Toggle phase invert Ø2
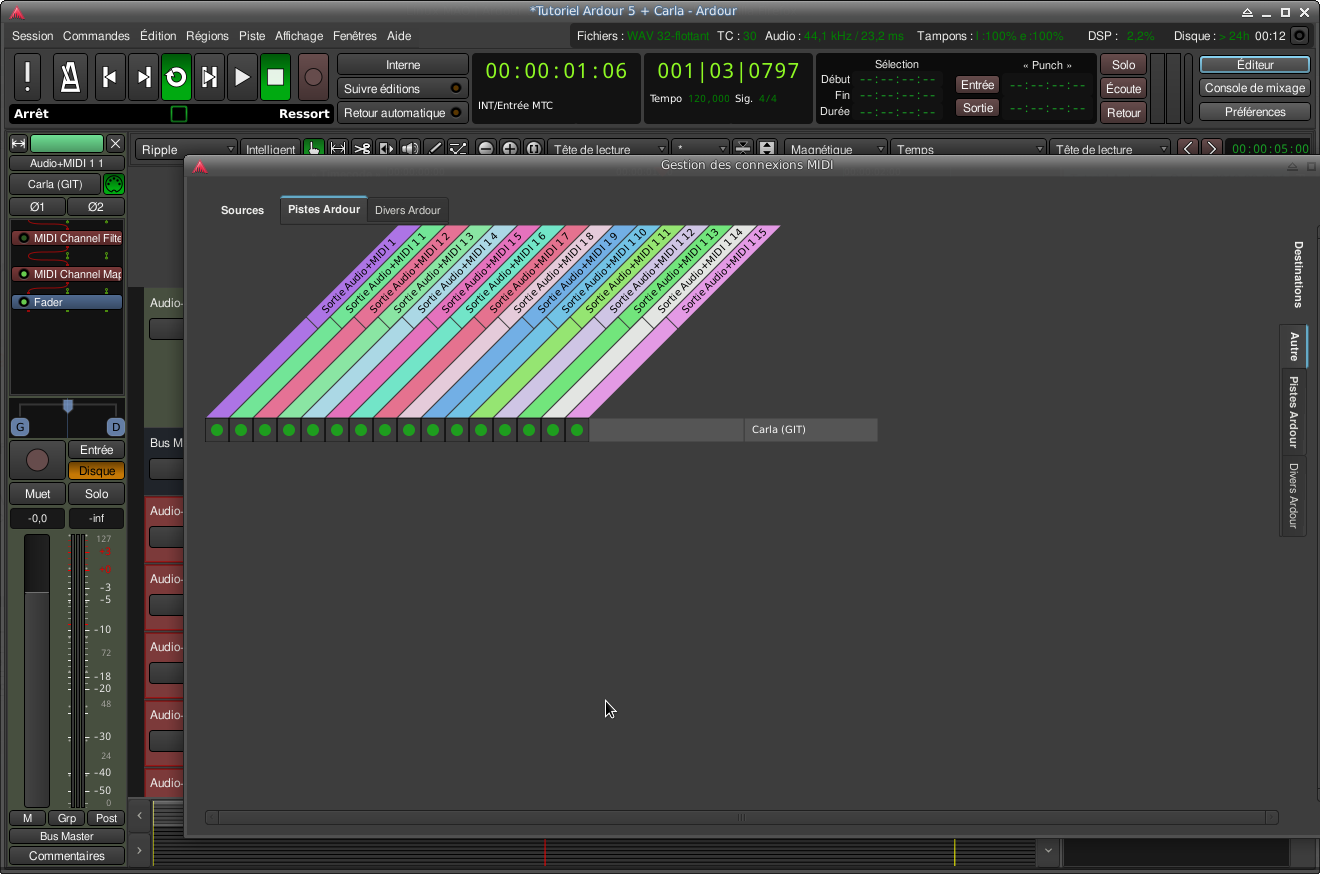Viewport: 1320px width, 874px height. coord(95,207)
